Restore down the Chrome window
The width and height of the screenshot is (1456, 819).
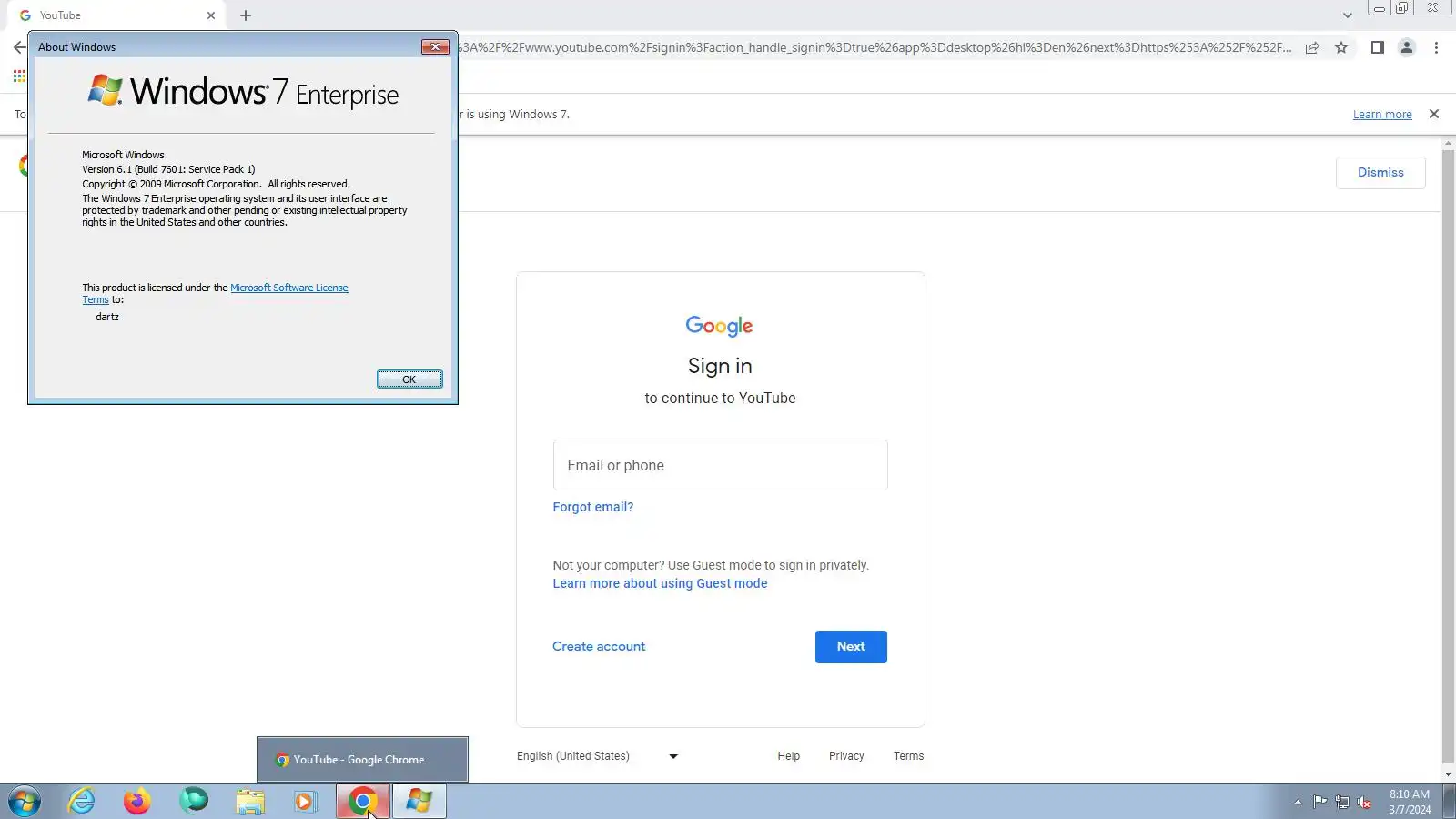pos(1402,8)
